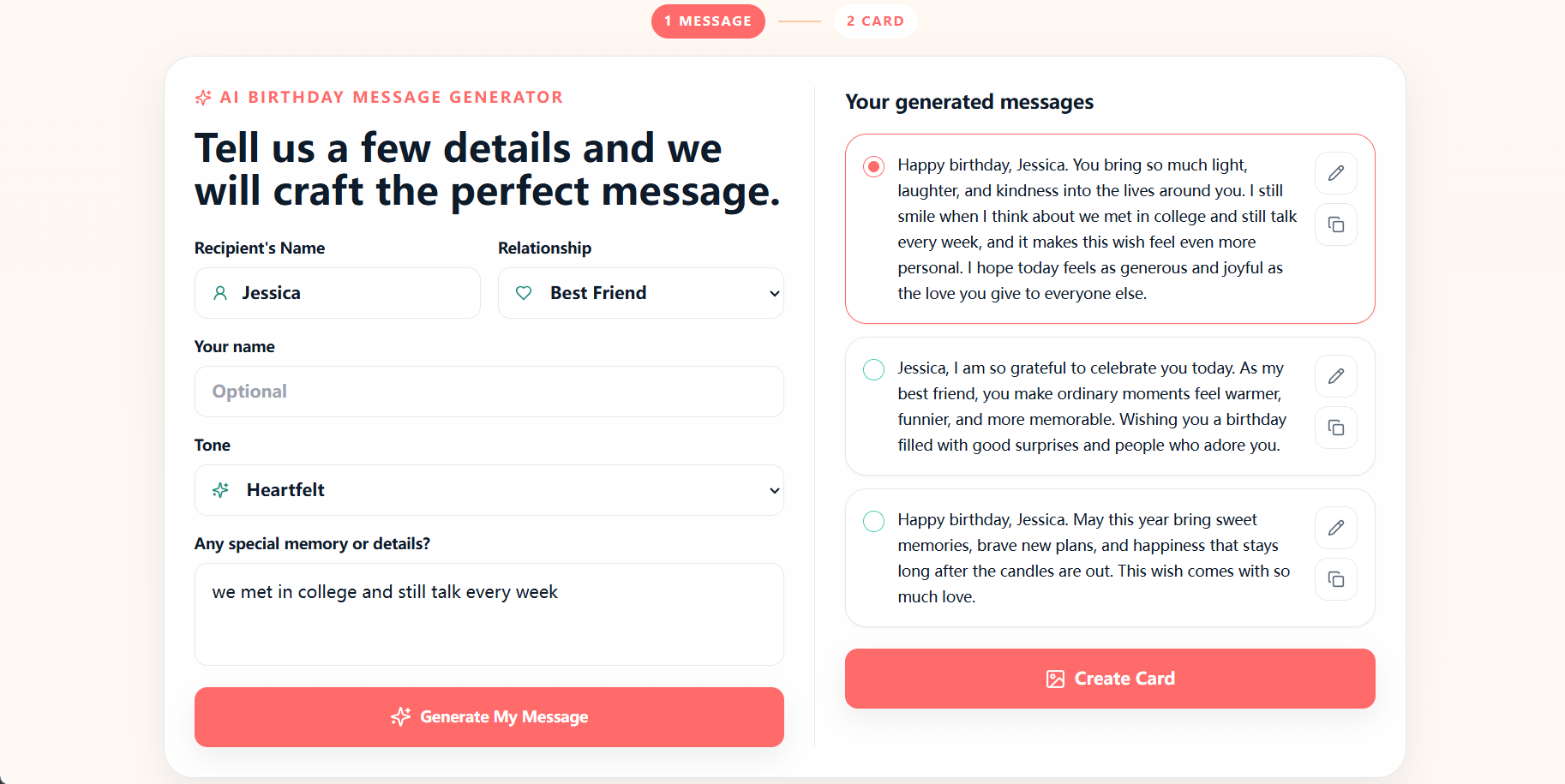Click the Create Card button
This screenshot has height=784, width=1565.
1110,679
